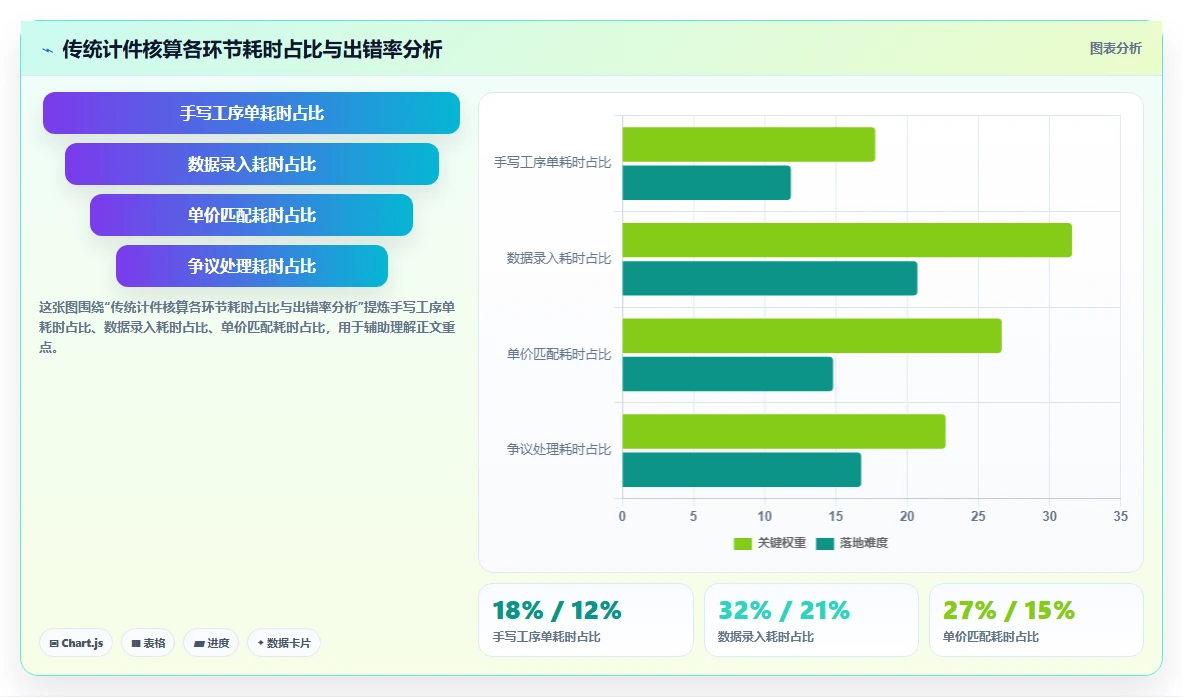Click the icon inside the Chart.js tag

[54, 643]
